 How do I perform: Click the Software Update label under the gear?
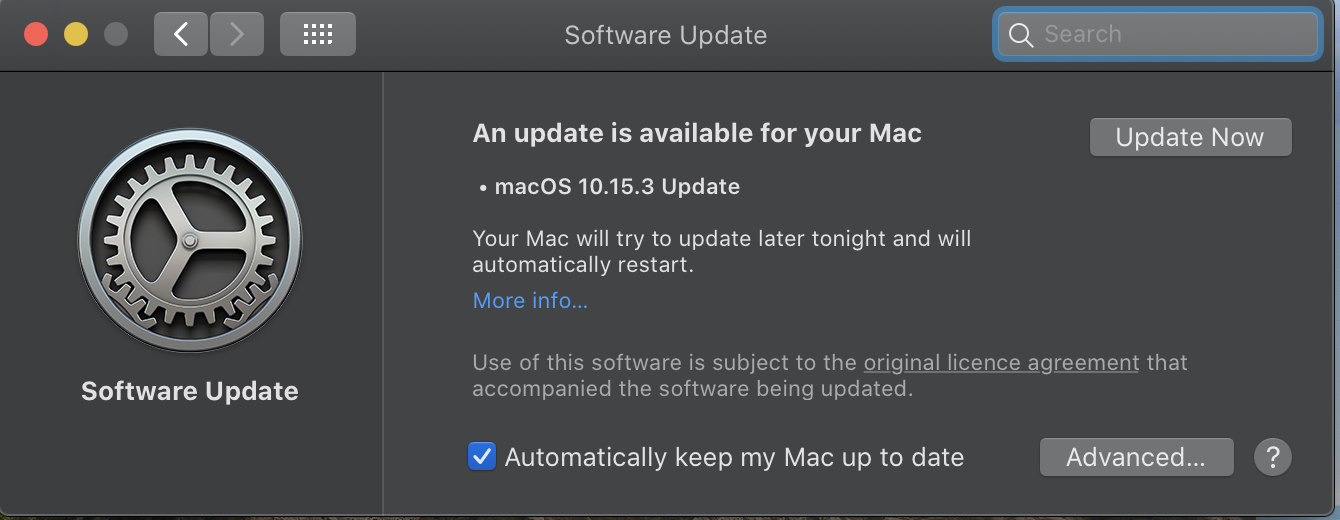190,391
